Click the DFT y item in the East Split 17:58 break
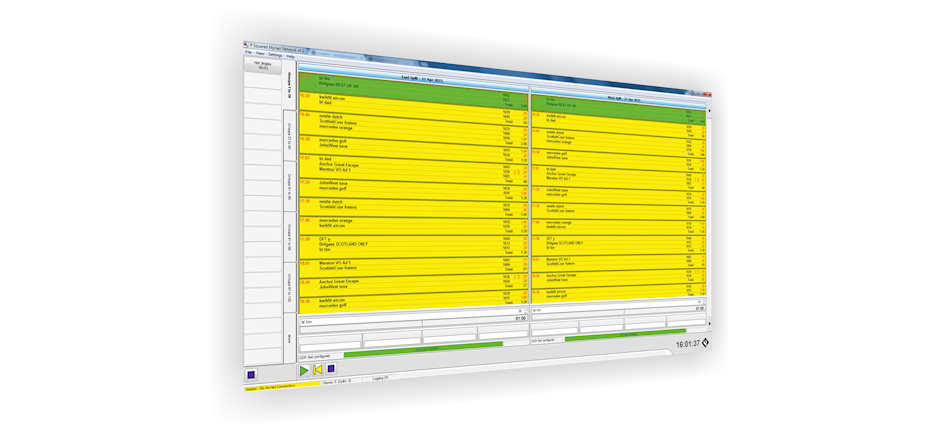The image size is (940, 432). pyautogui.click(x=325, y=240)
